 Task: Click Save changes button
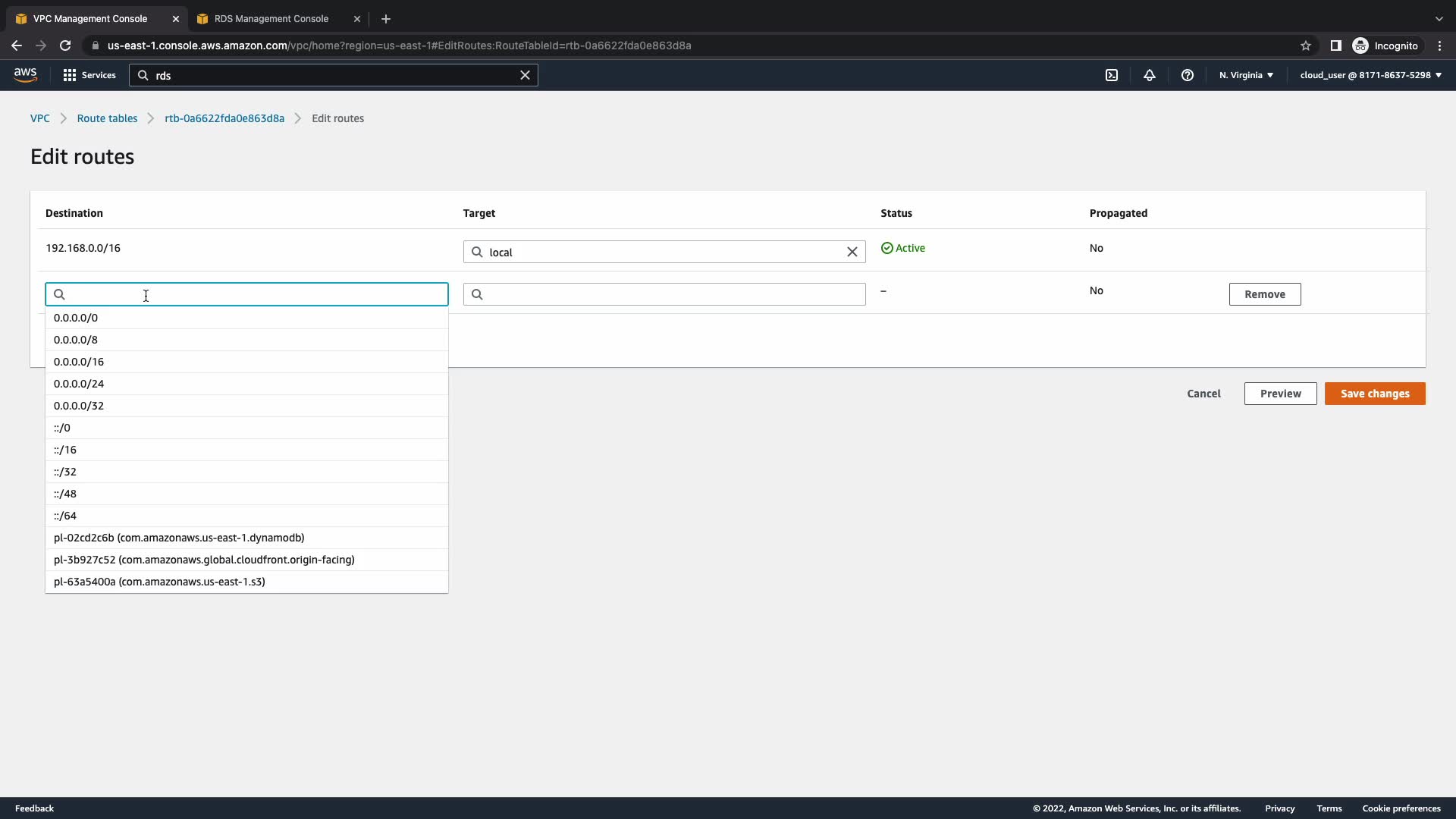click(x=1374, y=394)
